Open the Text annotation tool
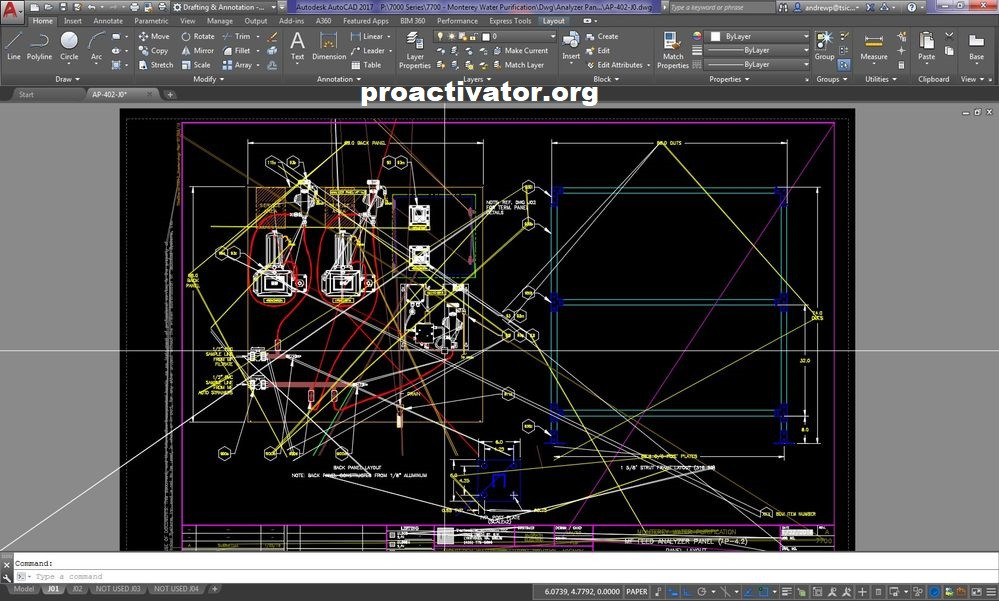The image size is (999, 601). pos(297,47)
